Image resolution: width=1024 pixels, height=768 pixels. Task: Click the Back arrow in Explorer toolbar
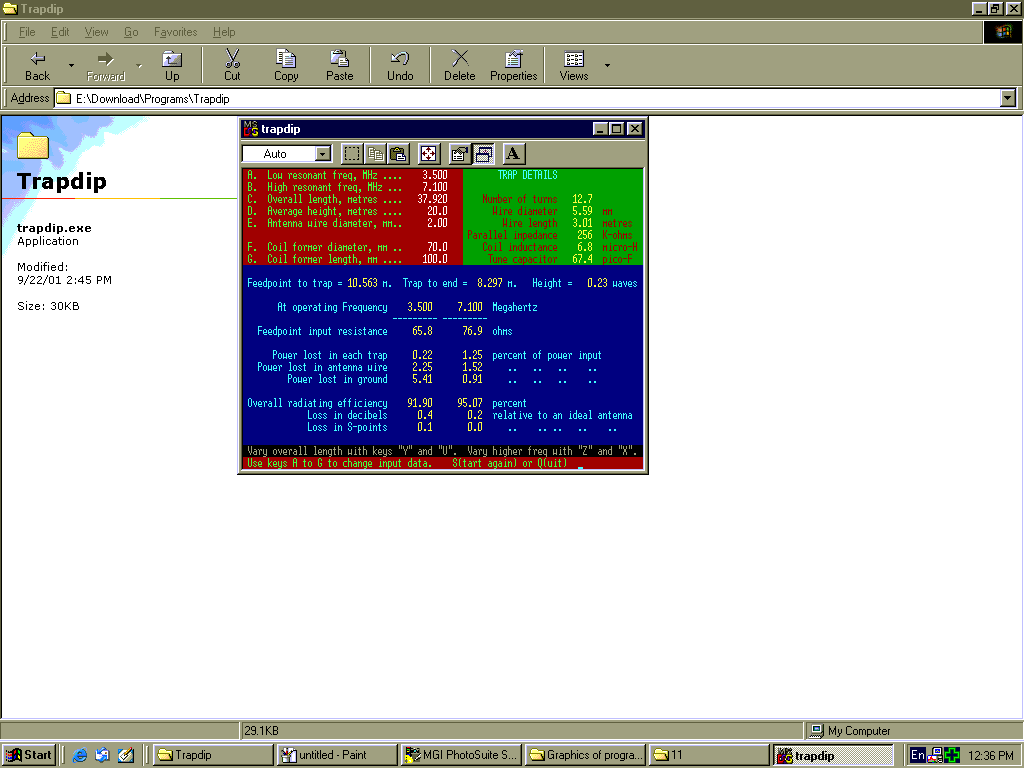[x=37, y=66]
